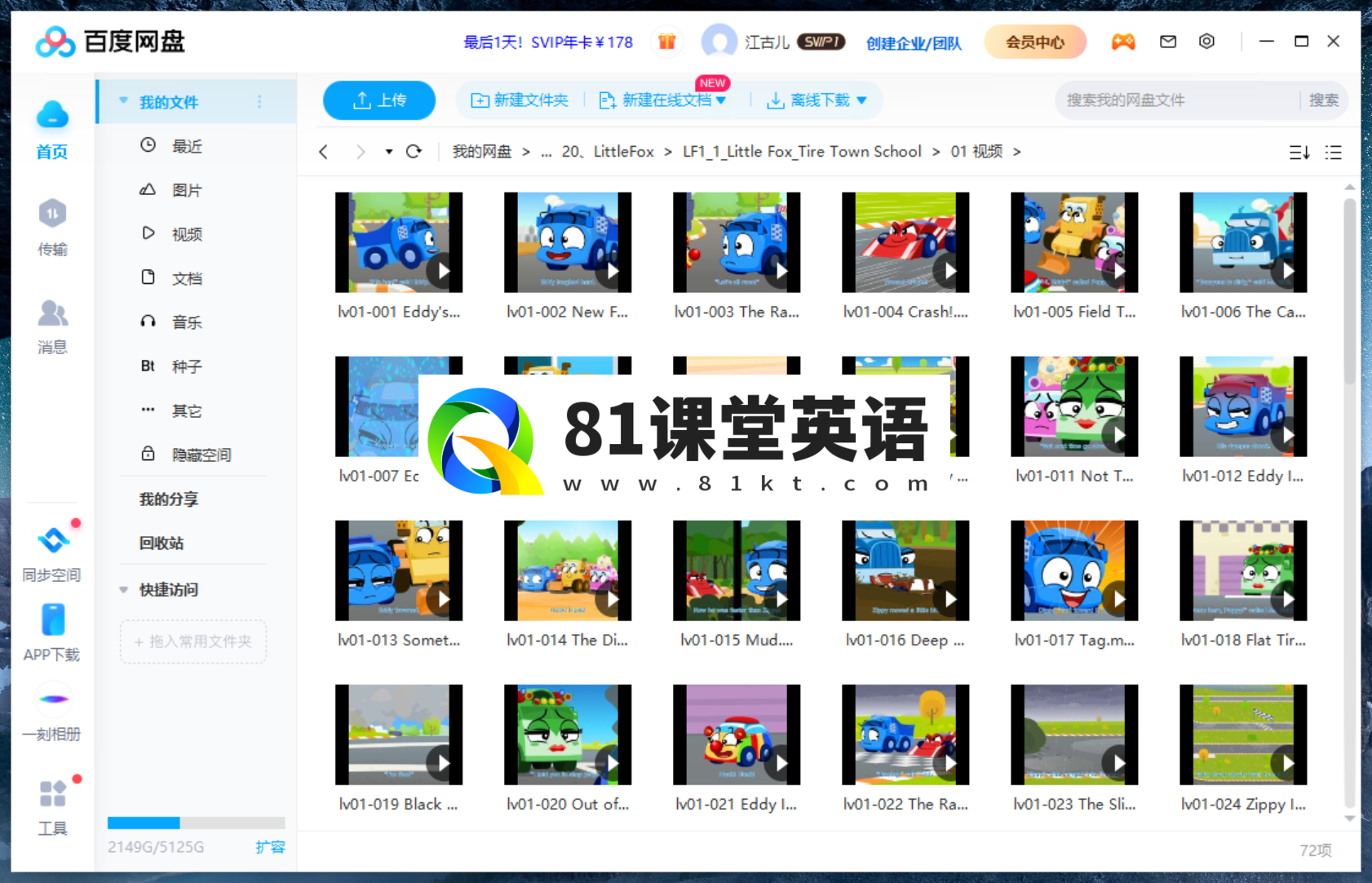Expand the breadcrumb ellipsis path
Screen dimensions: 1372x883
546,152
